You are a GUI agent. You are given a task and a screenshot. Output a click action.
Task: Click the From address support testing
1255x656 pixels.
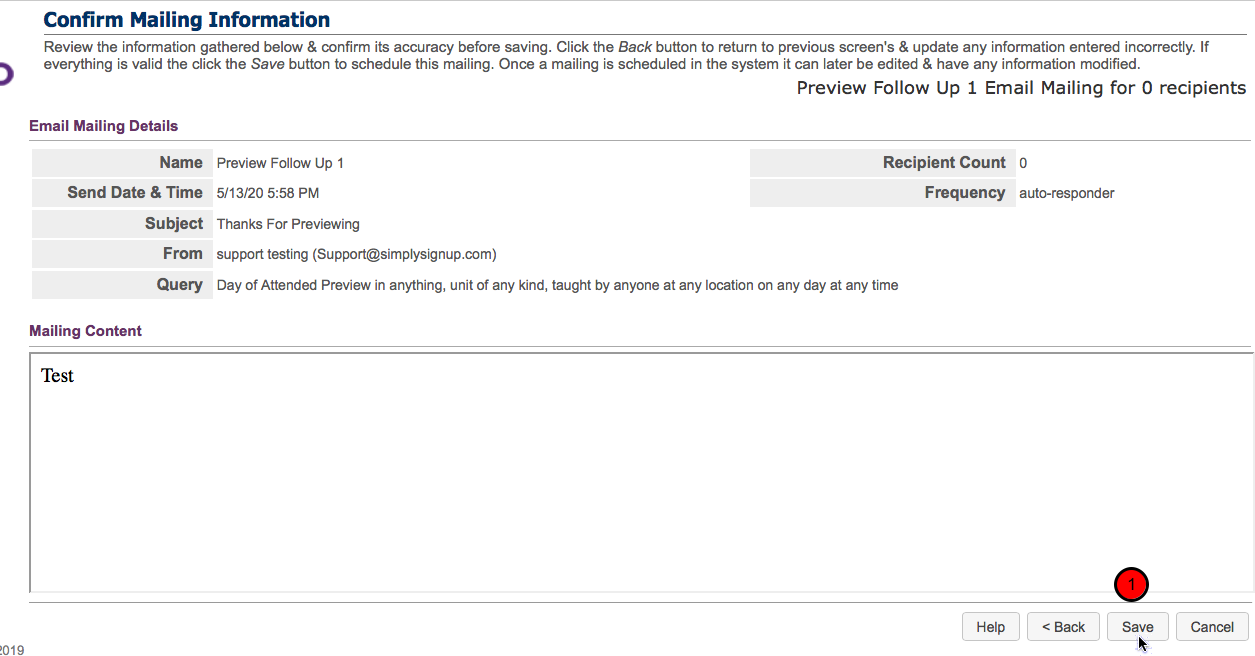point(356,254)
